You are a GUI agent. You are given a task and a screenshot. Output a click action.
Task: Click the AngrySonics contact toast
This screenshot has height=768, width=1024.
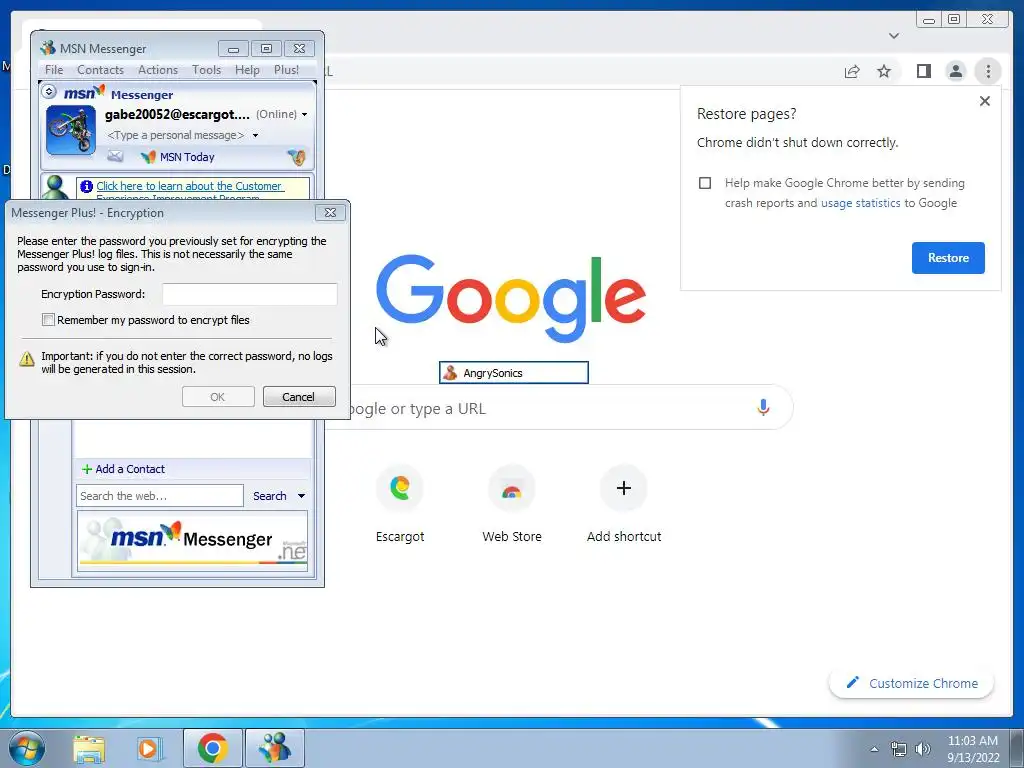click(x=513, y=373)
